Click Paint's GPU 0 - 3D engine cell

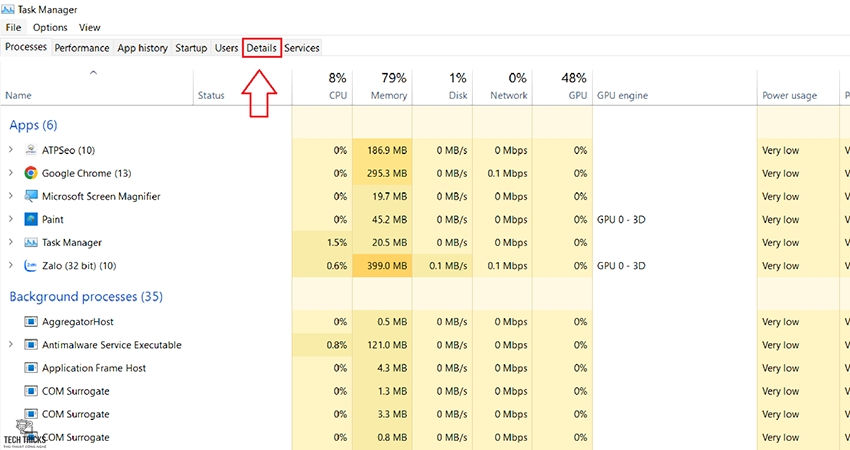[x=674, y=220]
